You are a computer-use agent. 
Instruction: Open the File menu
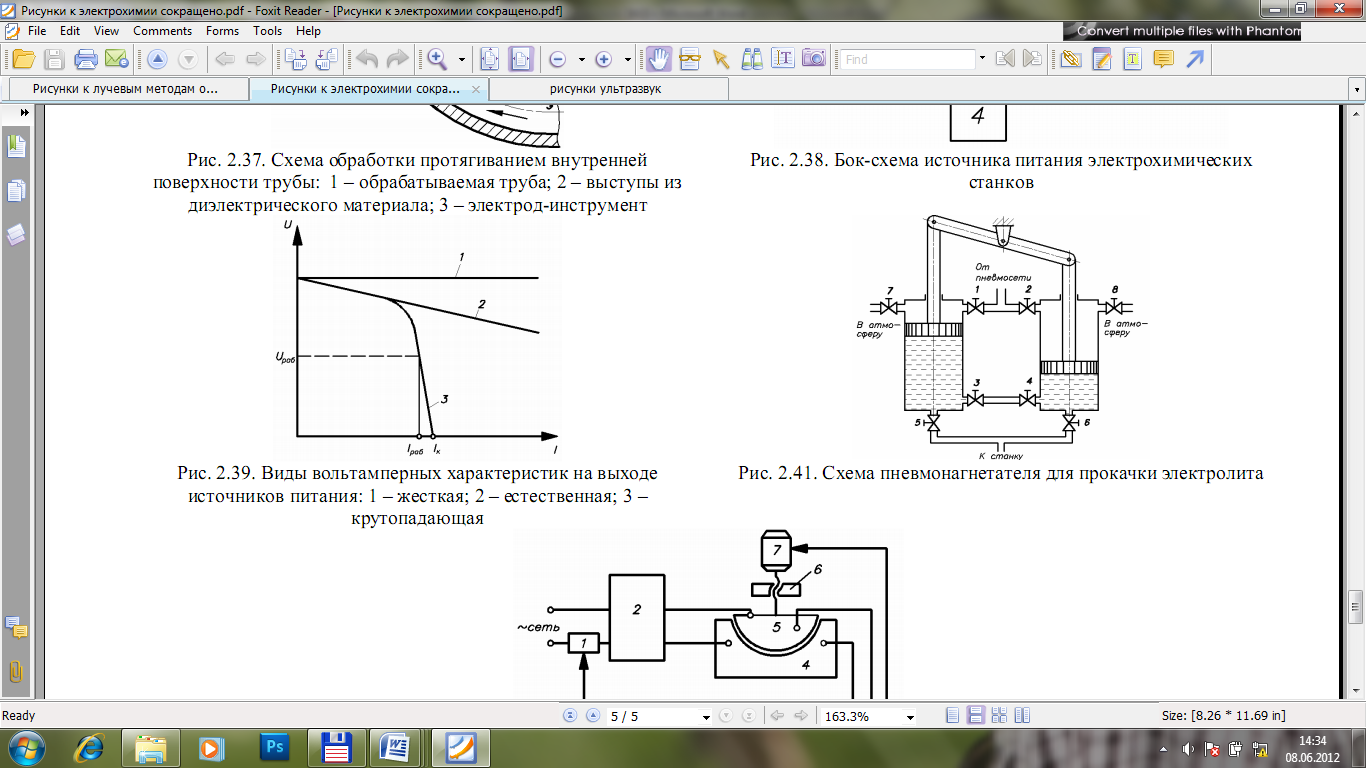point(37,31)
